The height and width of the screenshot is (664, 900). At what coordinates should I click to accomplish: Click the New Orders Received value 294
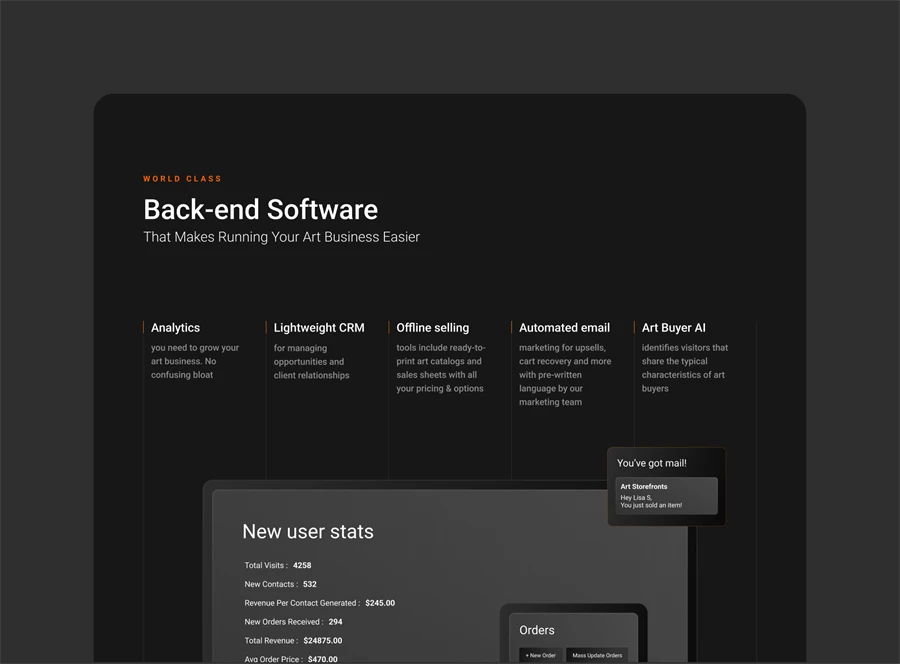pos(336,622)
